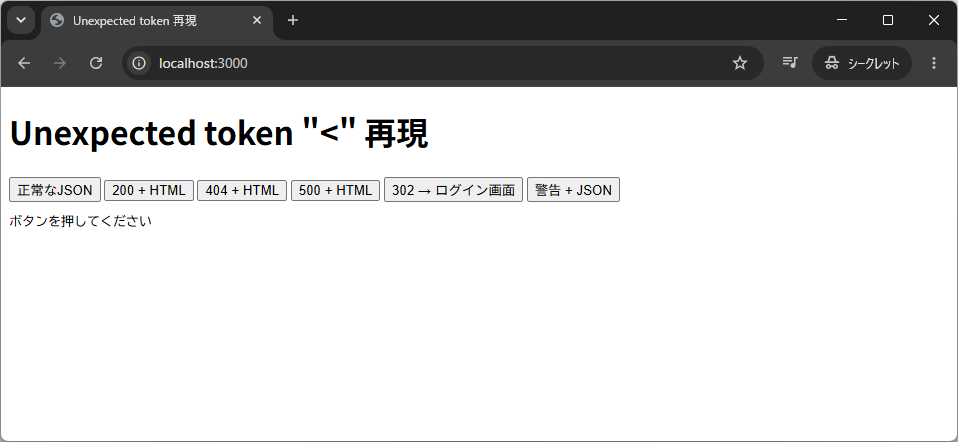Click the Unexpected token "<" 再現 heading
This screenshot has width=958, height=442.
[x=219, y=133]
